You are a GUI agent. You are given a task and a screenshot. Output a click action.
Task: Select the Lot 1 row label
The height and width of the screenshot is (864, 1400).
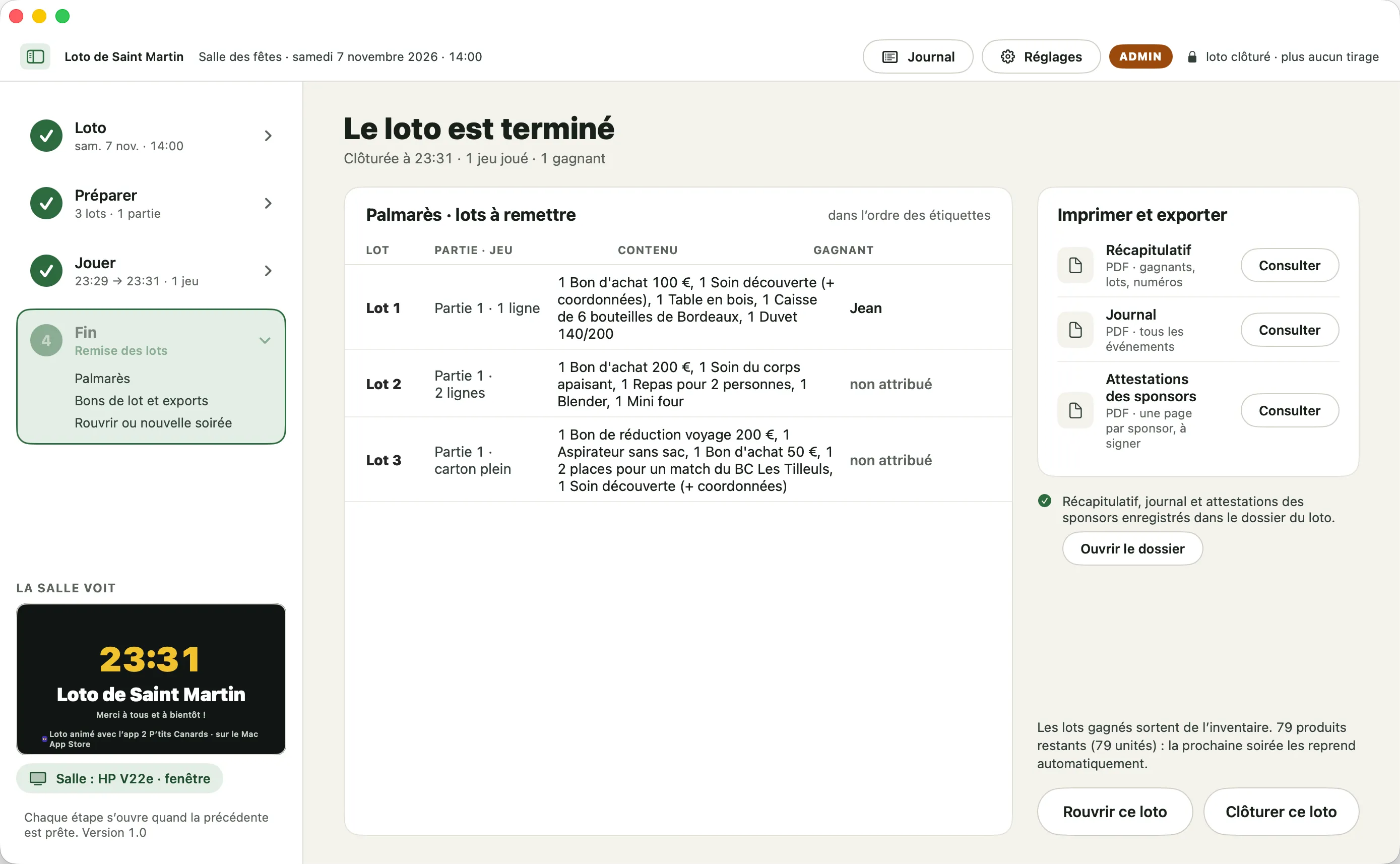(x=383, y=308)
